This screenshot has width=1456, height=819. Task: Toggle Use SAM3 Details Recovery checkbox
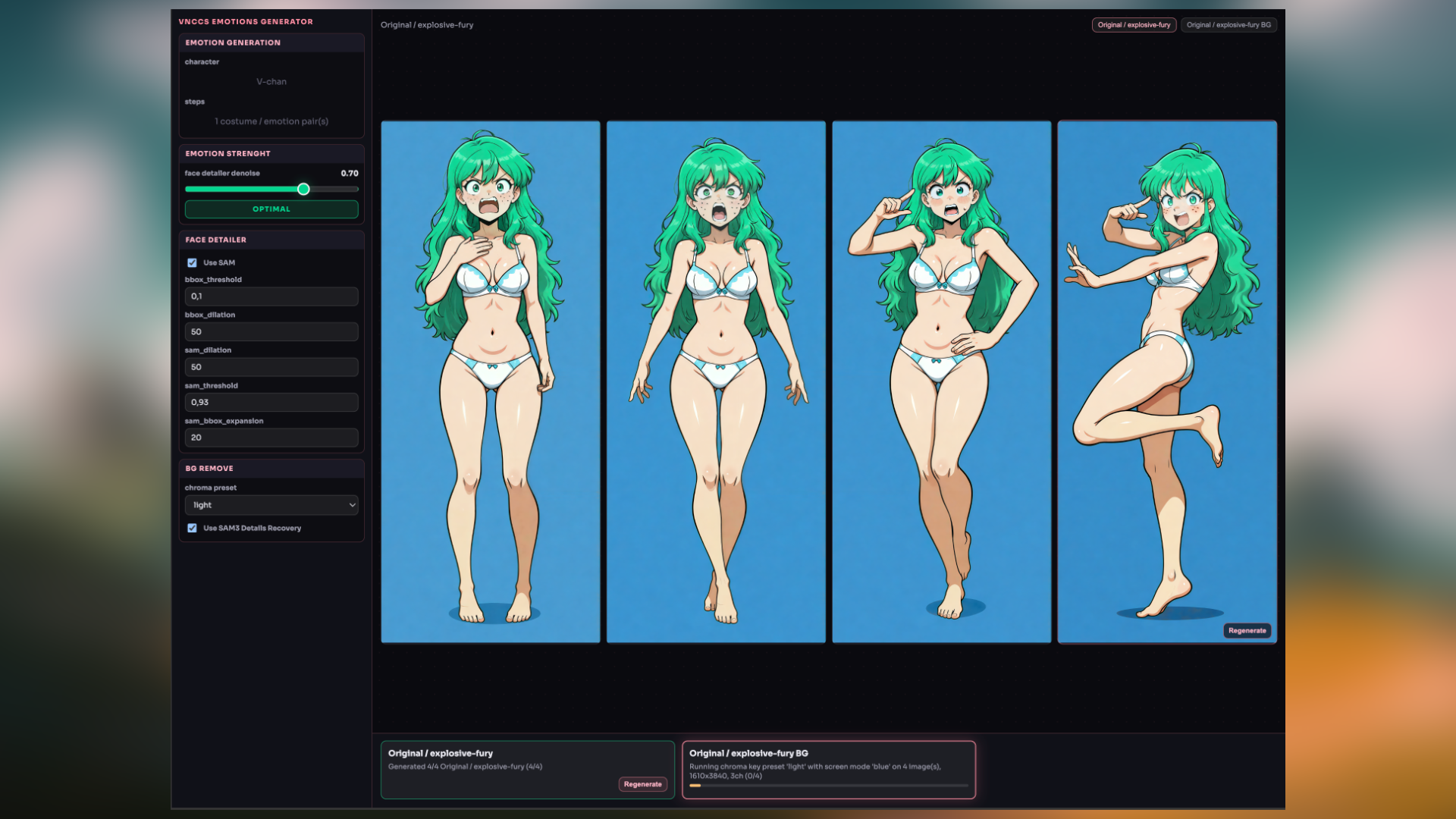pos(192,528)
